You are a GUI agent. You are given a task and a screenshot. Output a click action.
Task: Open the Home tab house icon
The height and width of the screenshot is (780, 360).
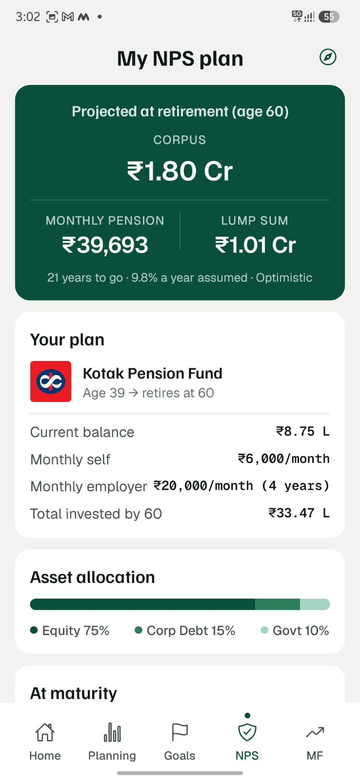tap(45, 732)
